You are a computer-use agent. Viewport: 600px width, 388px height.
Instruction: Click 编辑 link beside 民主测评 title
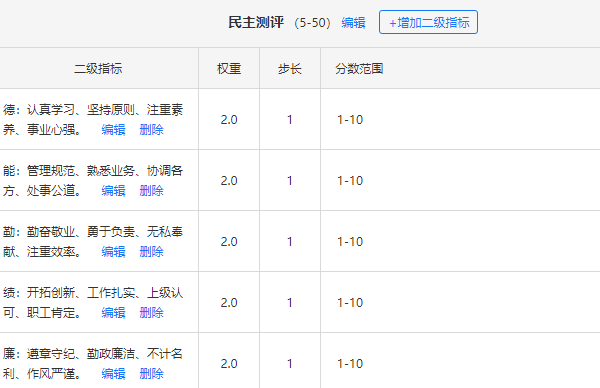(353, 23)
